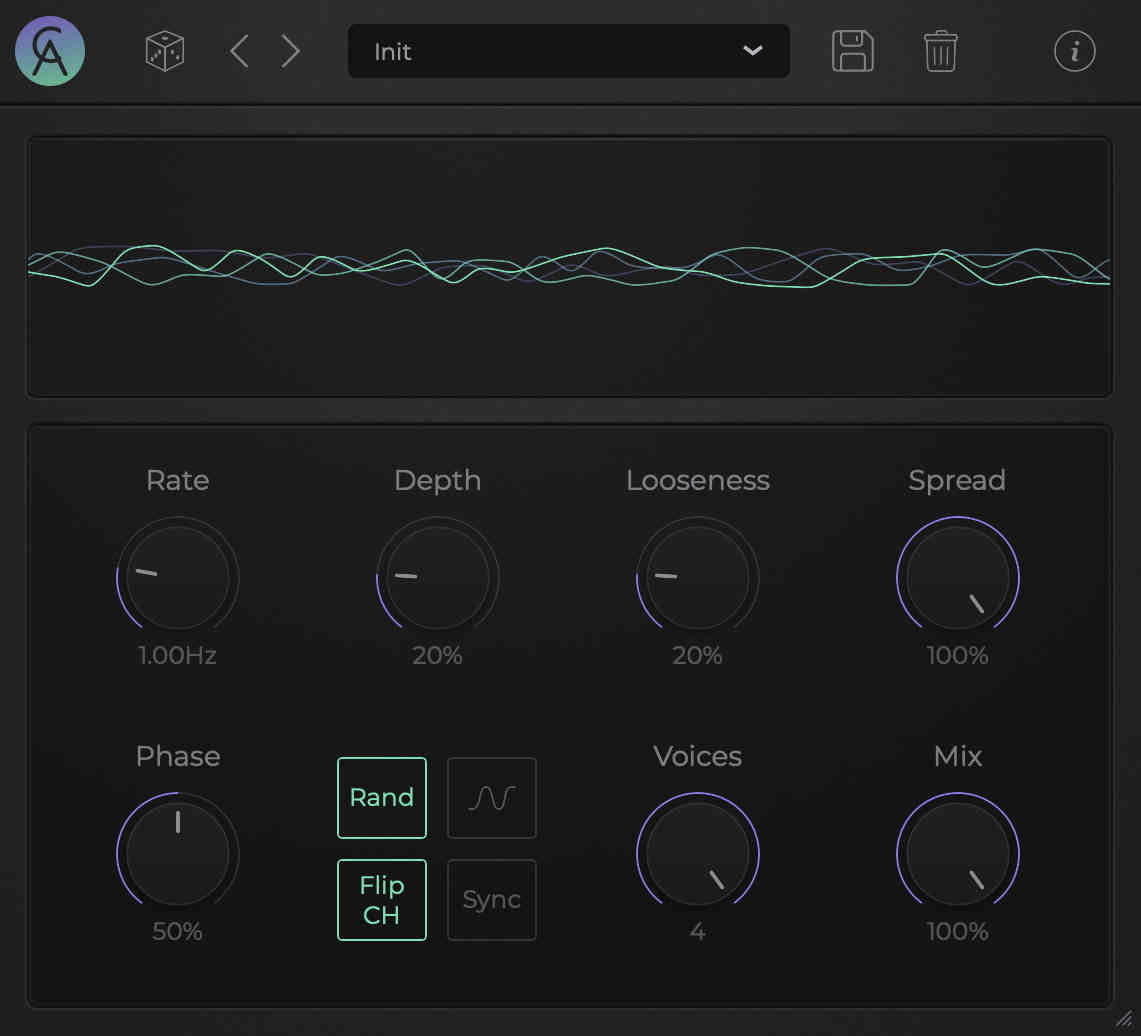This screenshot has height=1036, width=1141.
Task: Select the Init preset name field
Action: point(430,51)
